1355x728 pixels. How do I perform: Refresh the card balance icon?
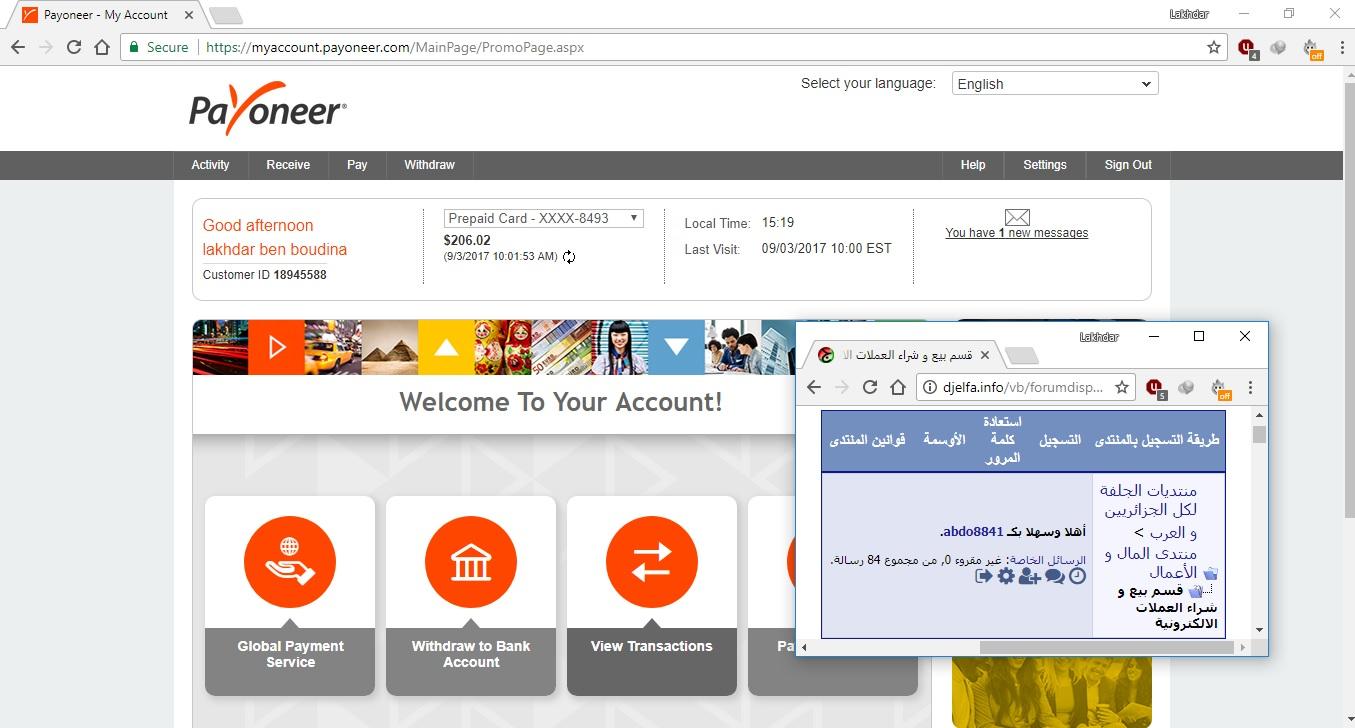[569, 257]
